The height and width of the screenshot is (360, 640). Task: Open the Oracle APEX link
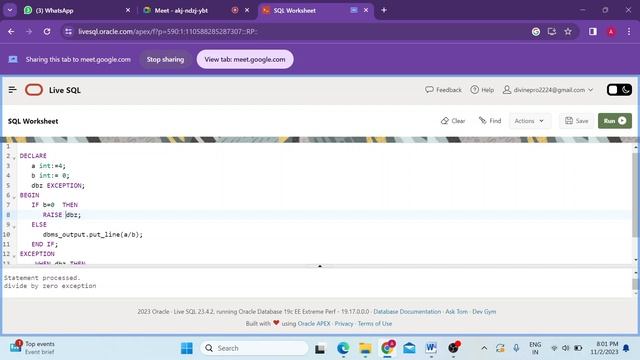[x=314, y=323]
